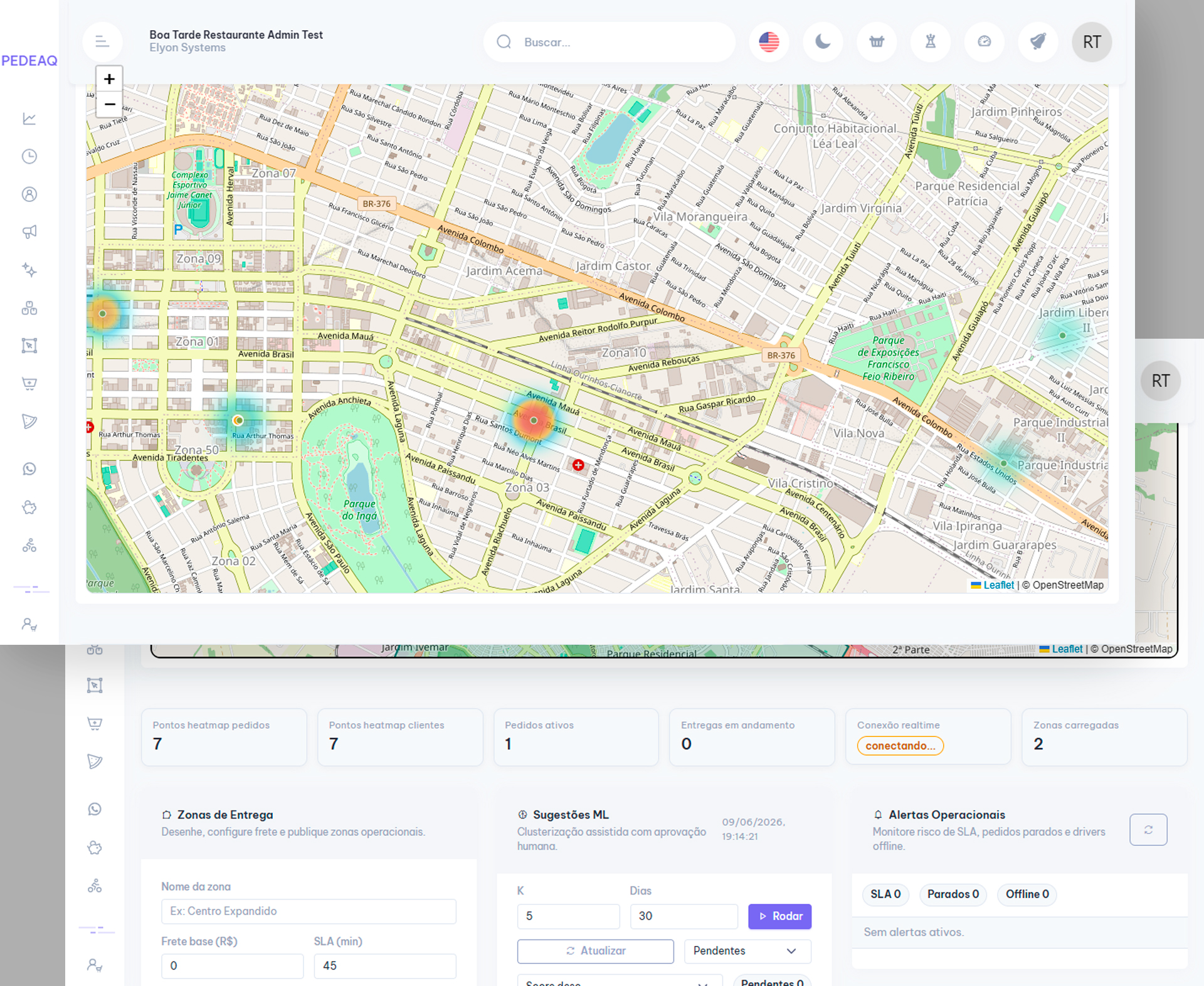This screenshot has height=986, width=1204.
Task: Click user check icon in back window sidebar
Action: pyautogui.click(x=95, y=965)
